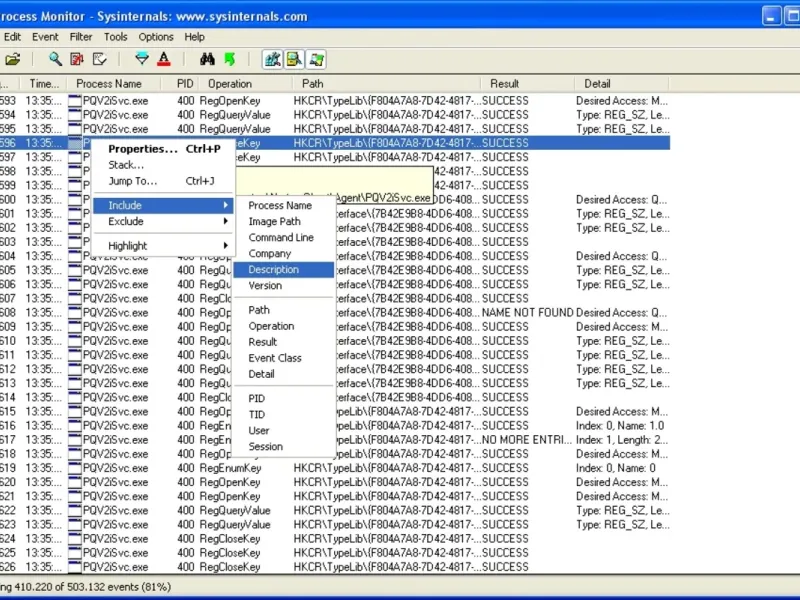800x600 pixels.
Task: Open the Filter menu
Action: coord(81,37)
